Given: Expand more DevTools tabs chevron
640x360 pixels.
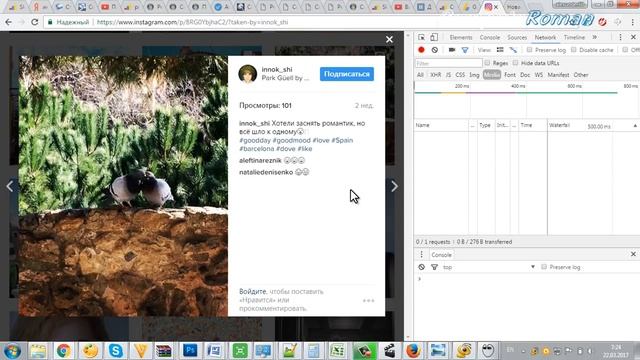Looking at the screenshot, I should coord(595,37).
